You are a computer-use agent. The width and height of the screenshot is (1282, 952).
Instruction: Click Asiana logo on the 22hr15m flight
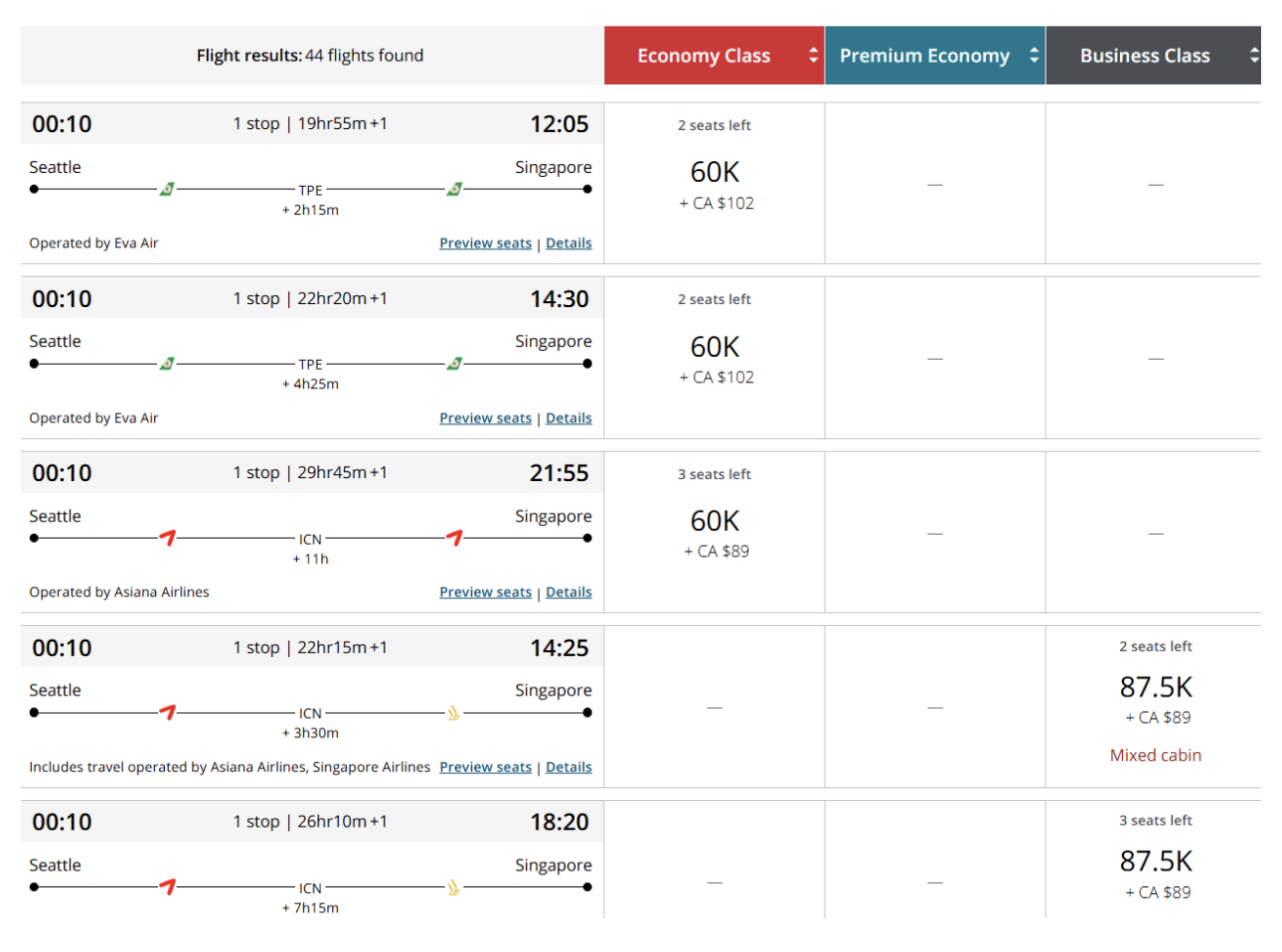pyautogui.click(x=168, y=713)
